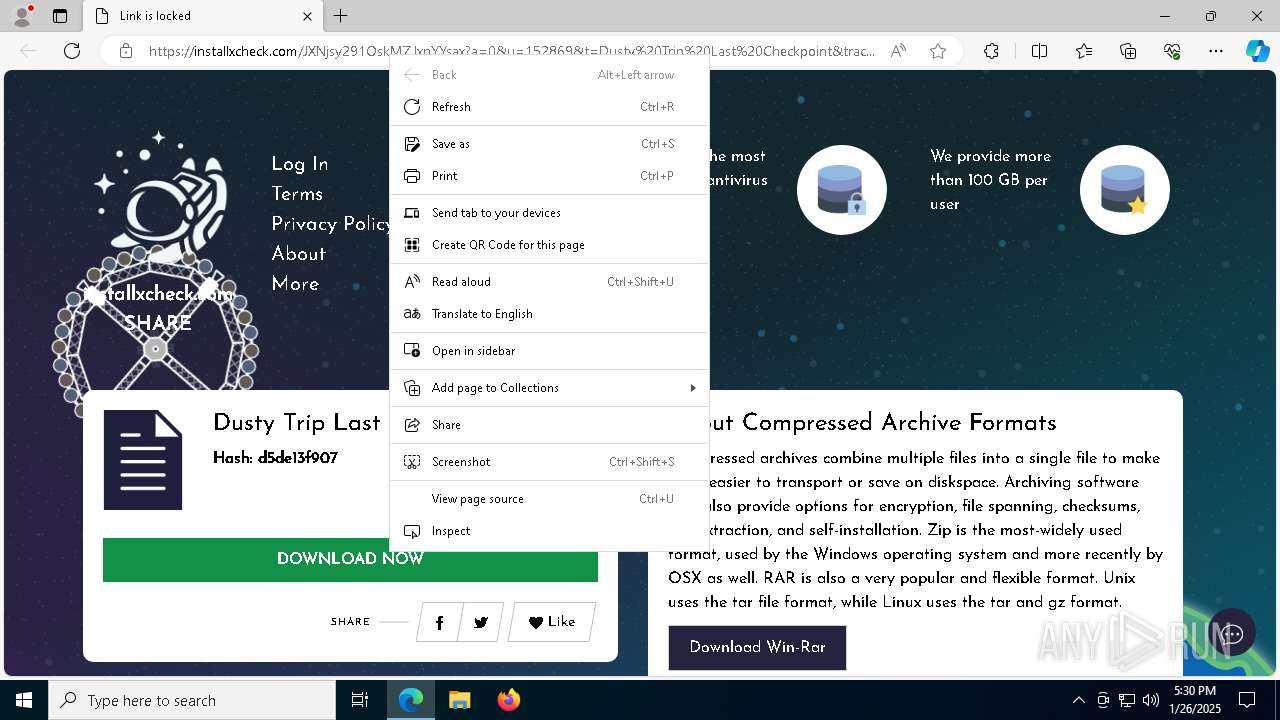1280x720 pixels.
Task: Open the Terms link
Action: (x=297, y=194)
